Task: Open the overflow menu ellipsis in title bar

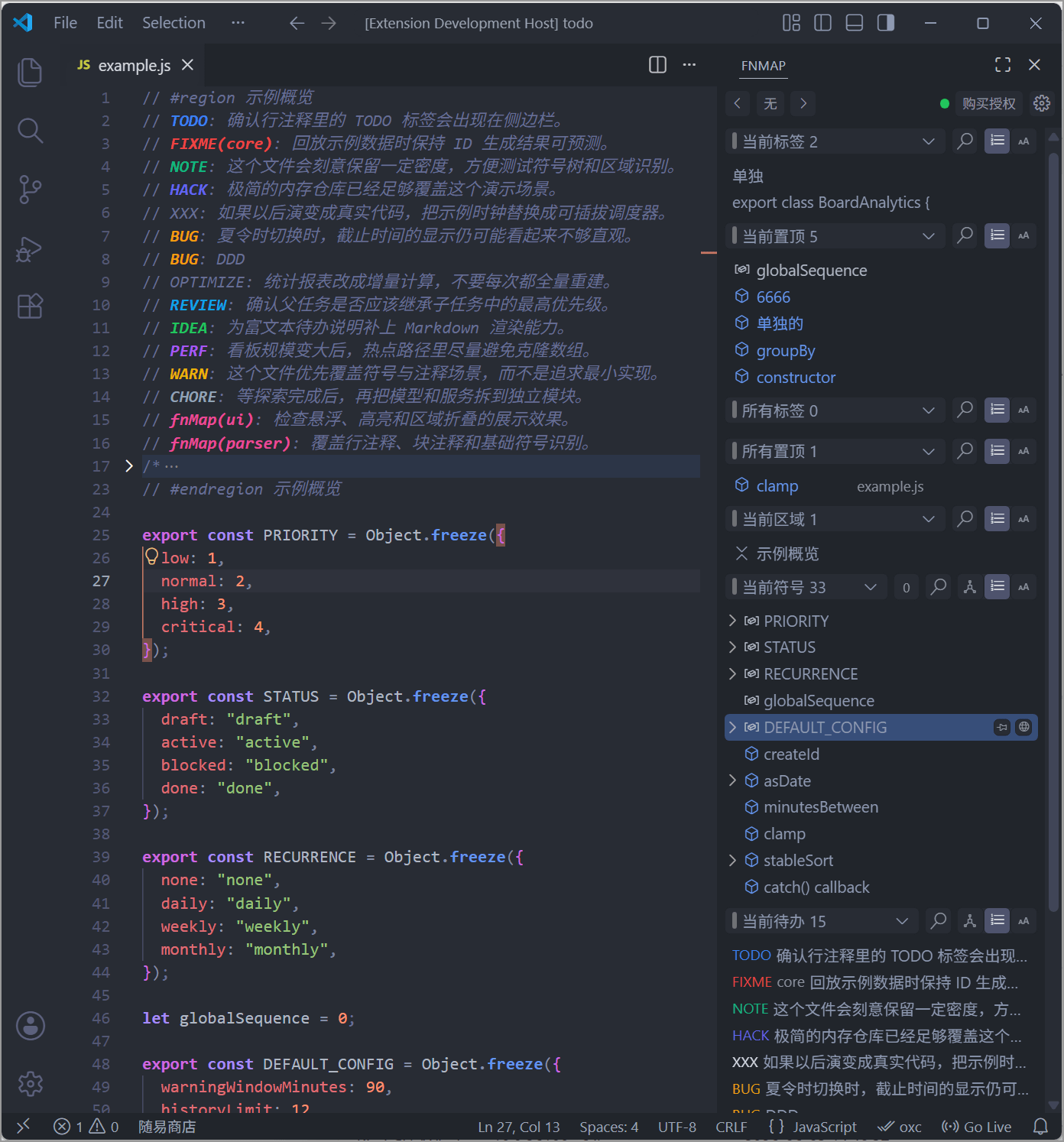Action: tap(238, 23)
